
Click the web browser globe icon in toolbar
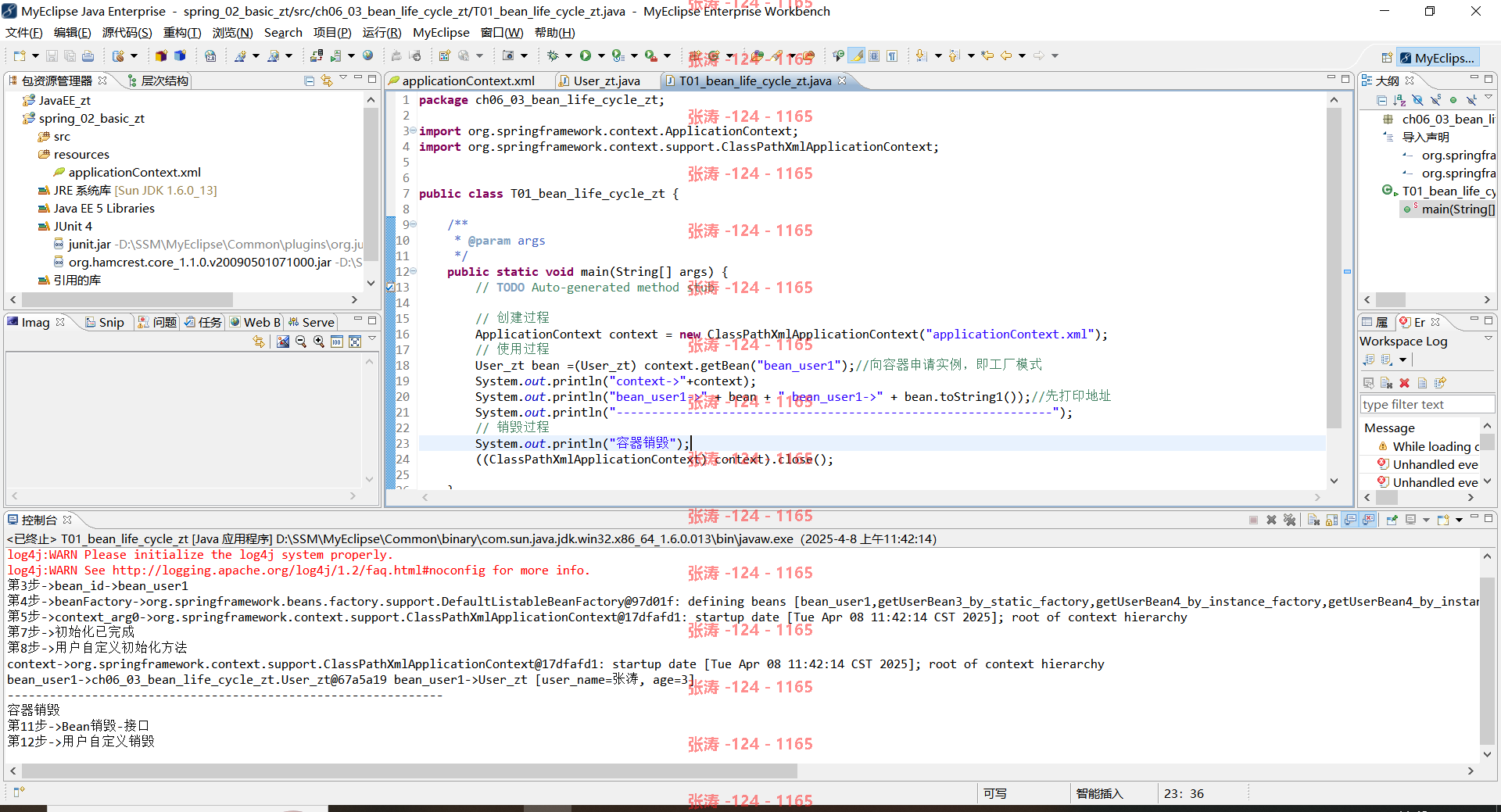[368, 55]
